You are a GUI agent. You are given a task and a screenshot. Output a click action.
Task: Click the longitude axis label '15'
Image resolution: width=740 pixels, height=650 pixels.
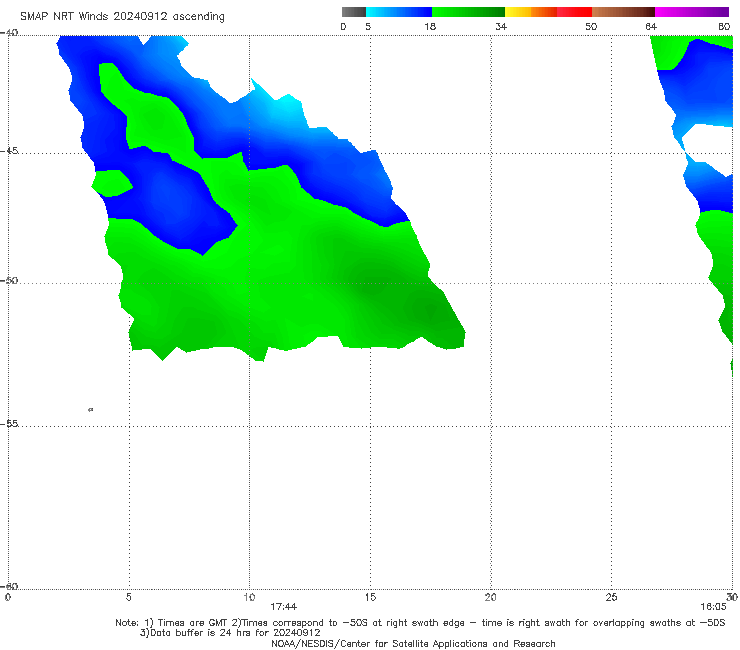tap(370, 597)
